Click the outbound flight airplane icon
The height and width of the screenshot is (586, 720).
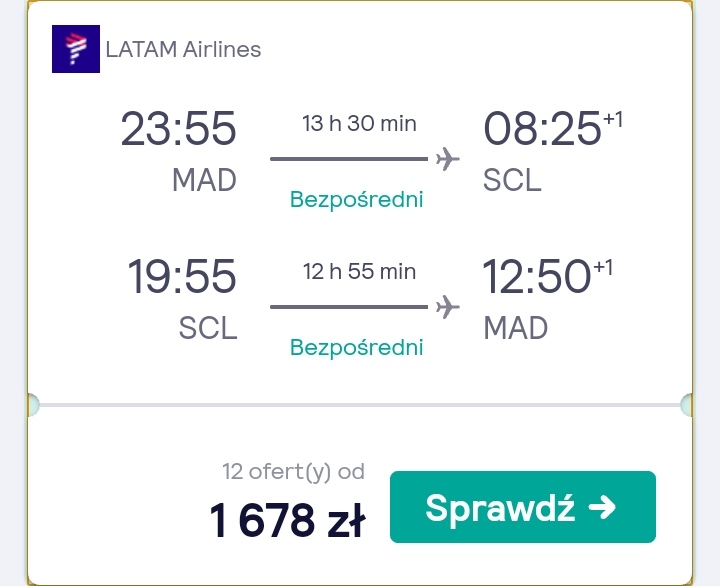pyautogui.click(x=448, y=159)
